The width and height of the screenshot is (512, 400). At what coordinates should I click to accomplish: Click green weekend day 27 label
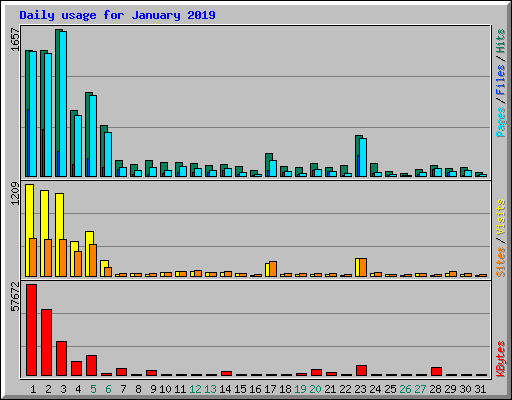(x=420, y=389)
